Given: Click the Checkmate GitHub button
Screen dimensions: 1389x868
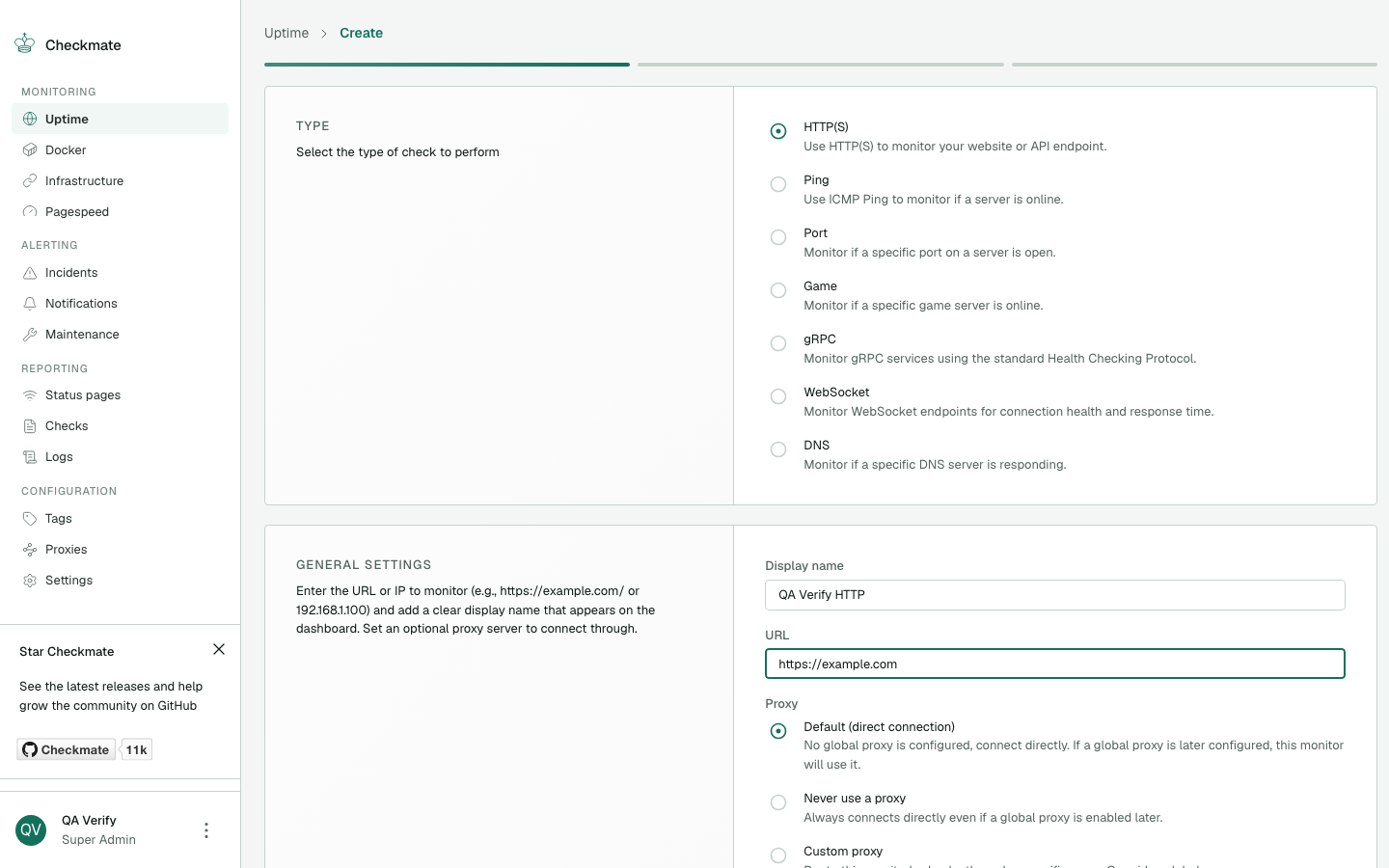Looking at the screenshot, I should pyautogui.click(x=66, y=749).
